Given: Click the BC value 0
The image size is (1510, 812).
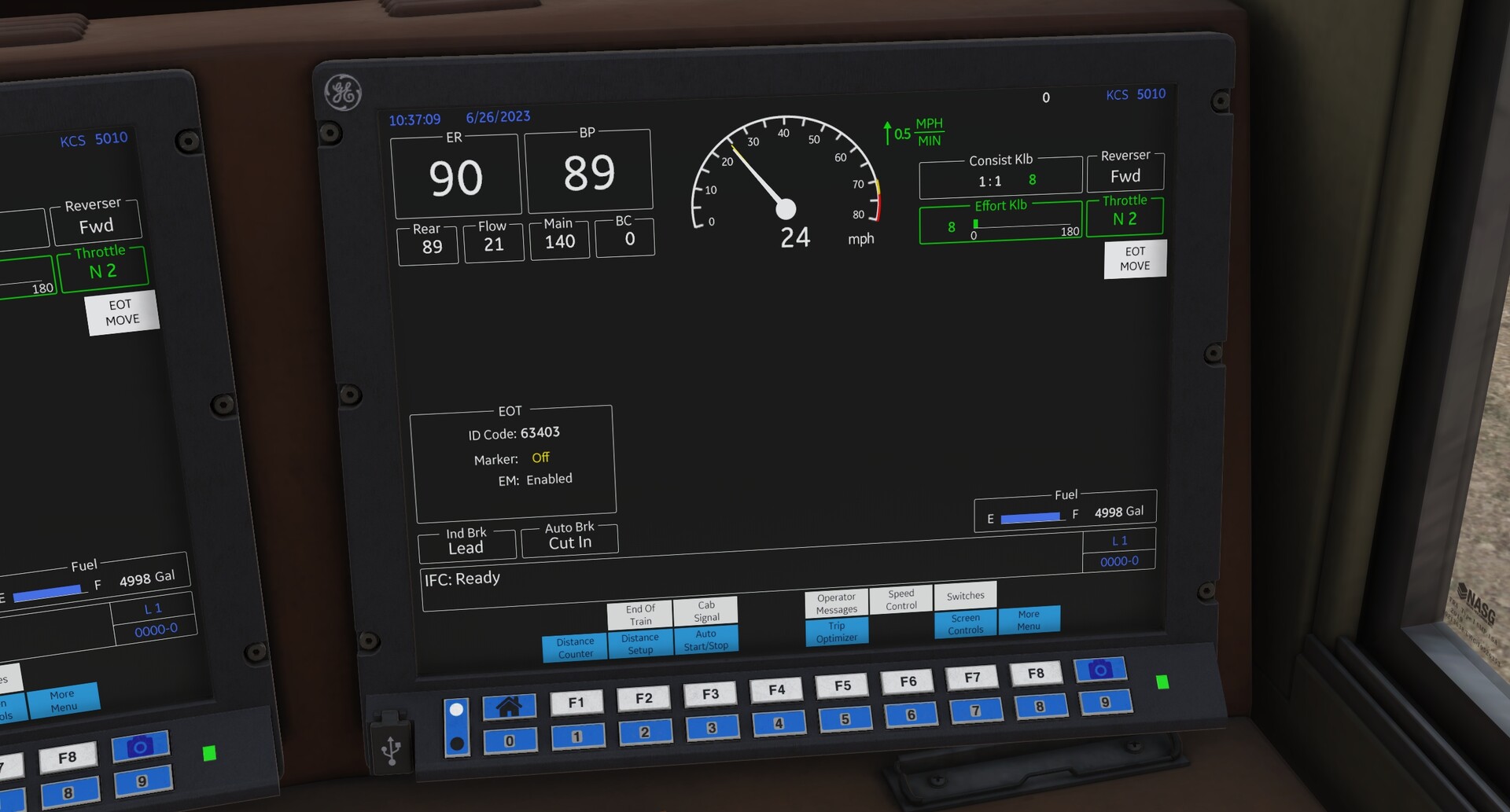Looking at the screenshot, I should click(x=629, y=239).
